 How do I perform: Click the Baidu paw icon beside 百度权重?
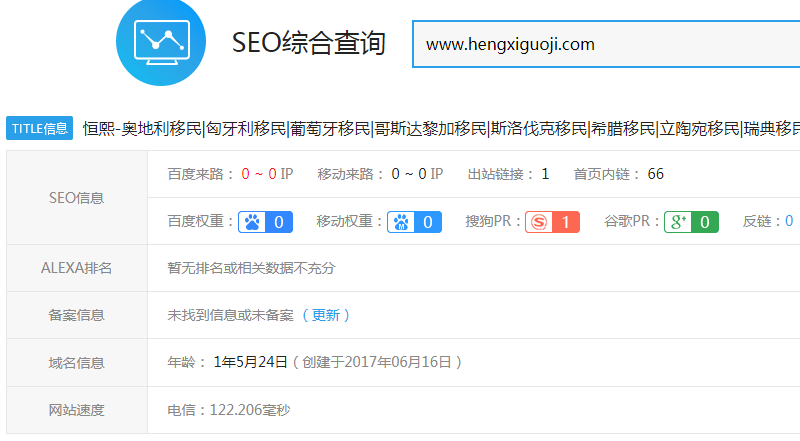(251, 222)
